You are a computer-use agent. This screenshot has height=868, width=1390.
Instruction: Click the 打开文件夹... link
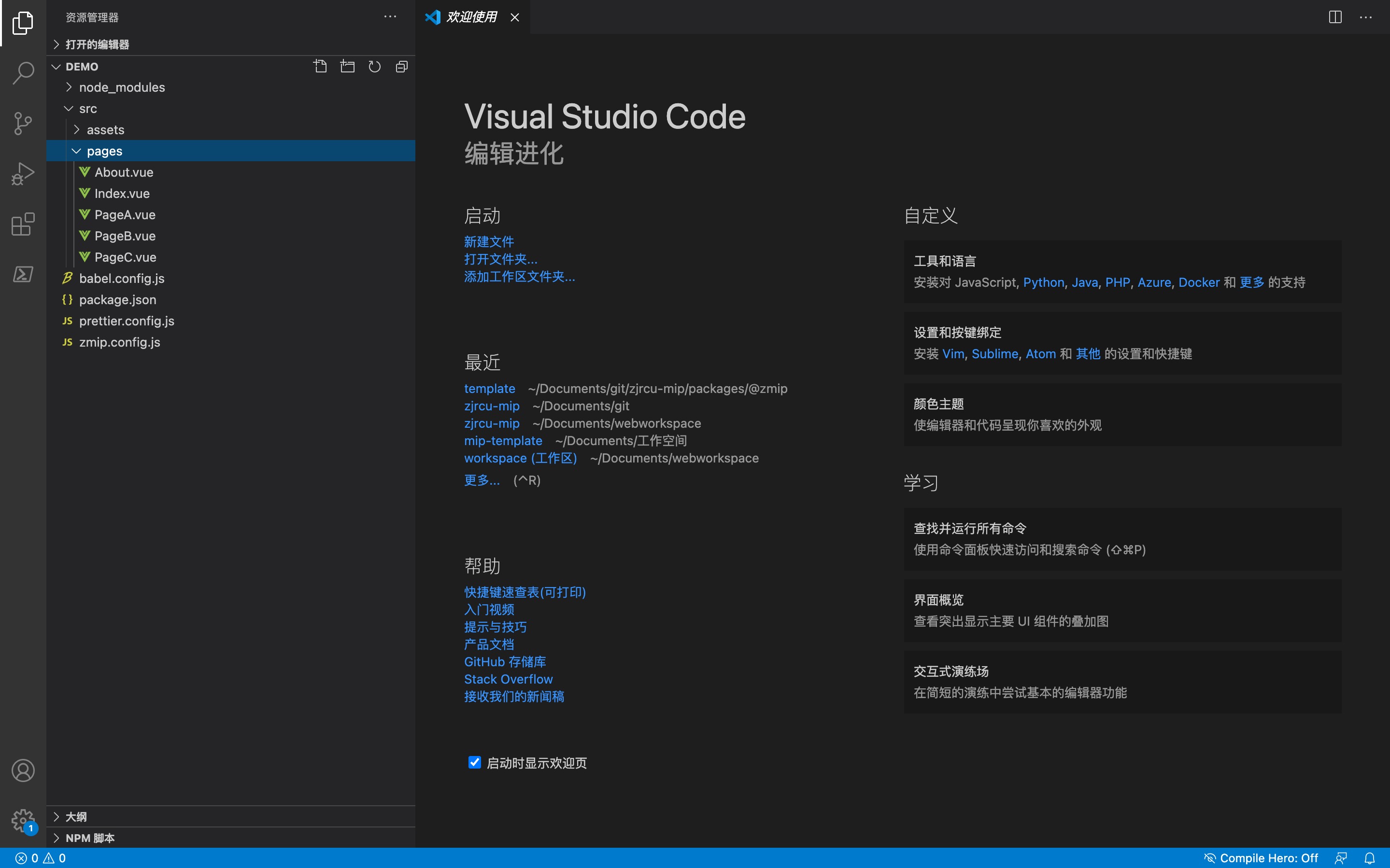tap(501, 259)
